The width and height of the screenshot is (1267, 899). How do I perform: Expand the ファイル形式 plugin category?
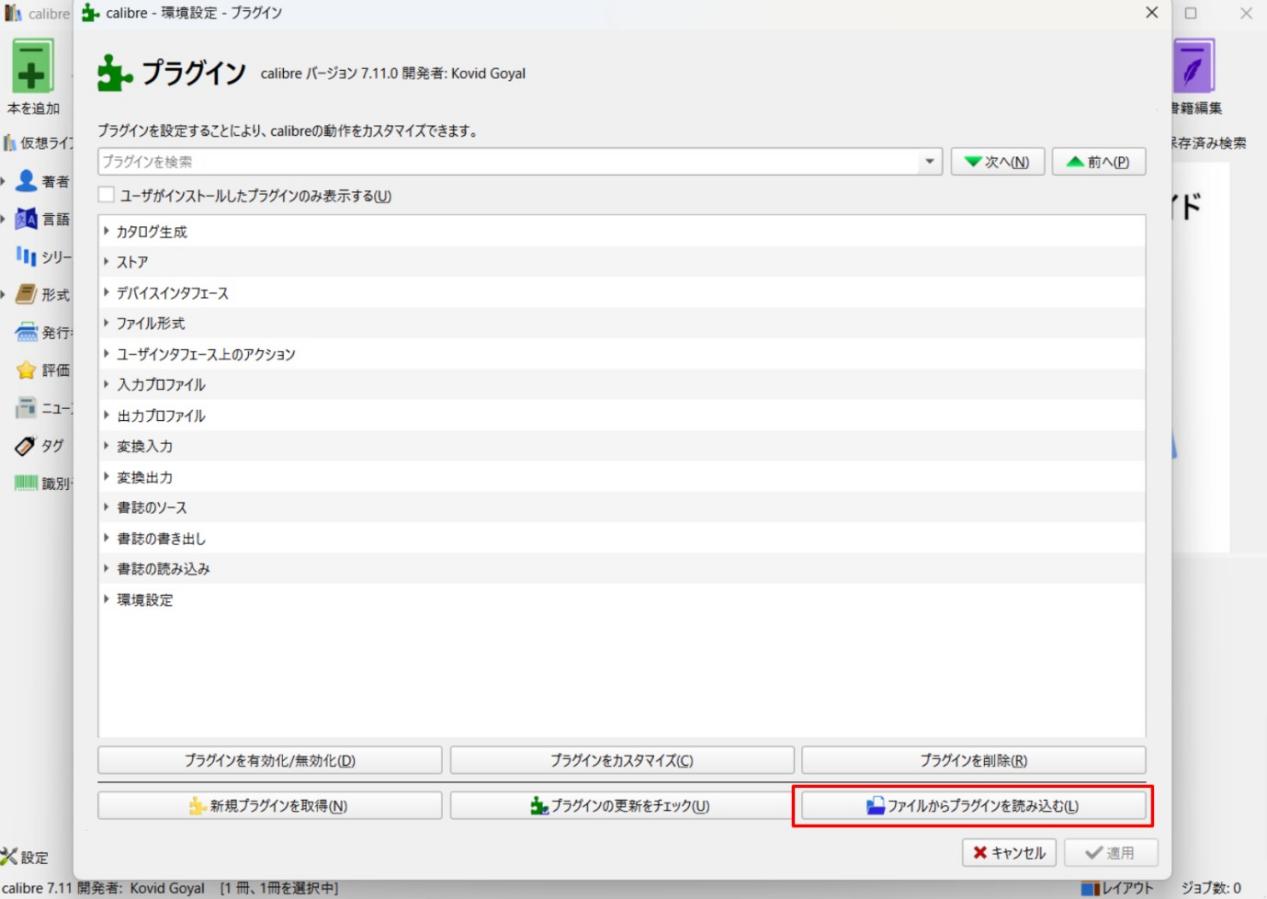click(x=107, y=323)
